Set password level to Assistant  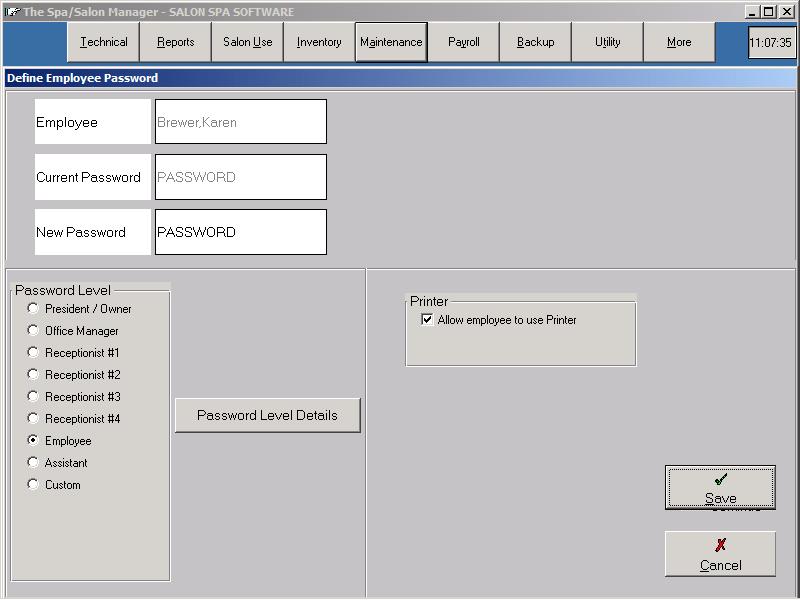33,463
